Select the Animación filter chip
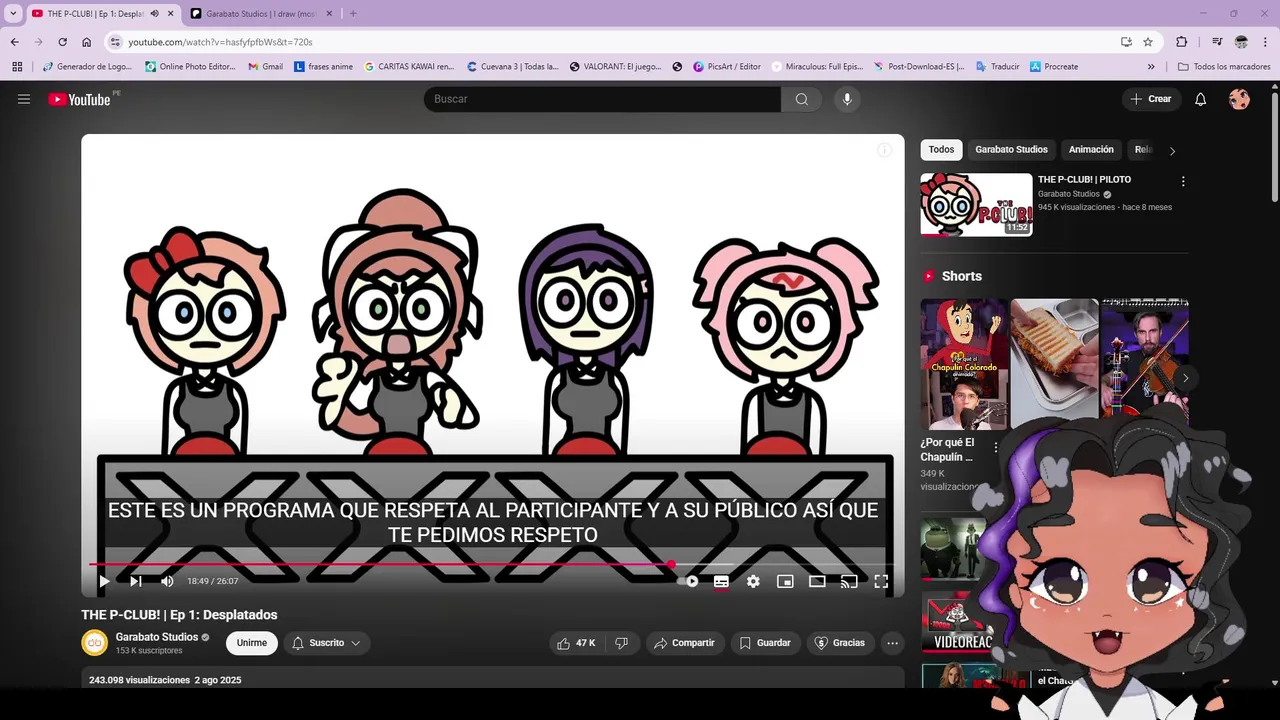This screenshot has height=720, width=1280. click(1091, 149)
